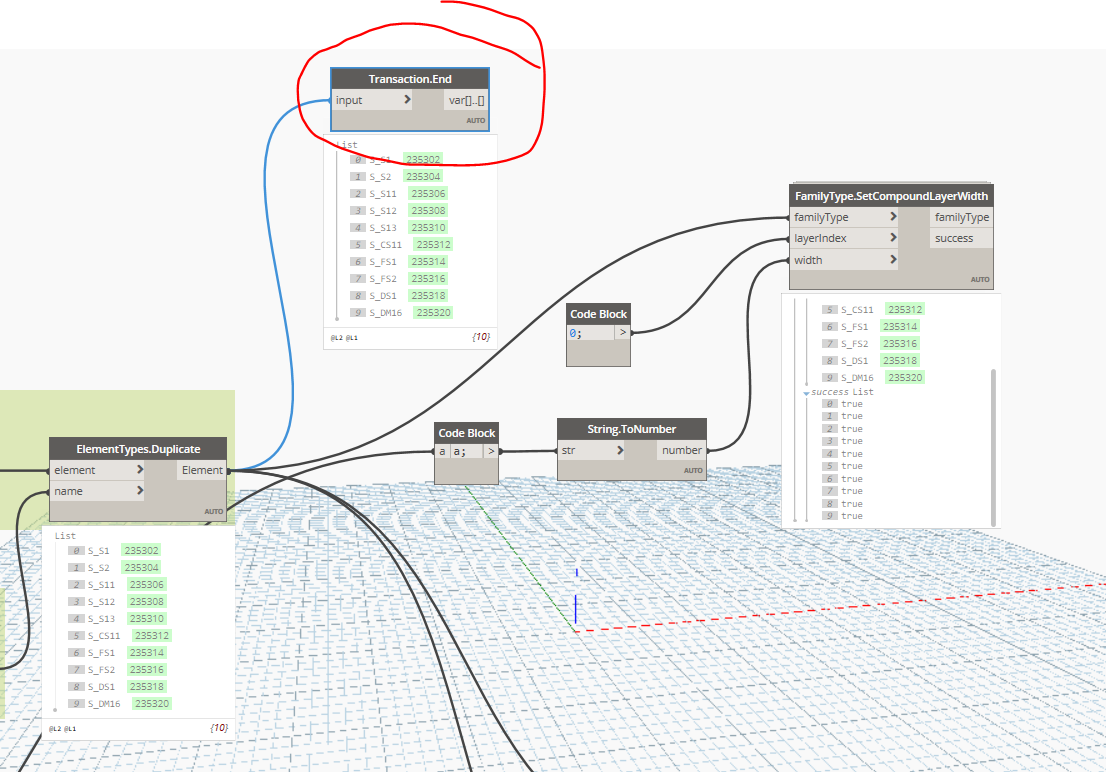Click output arrow of a; code block

(491, 452)
